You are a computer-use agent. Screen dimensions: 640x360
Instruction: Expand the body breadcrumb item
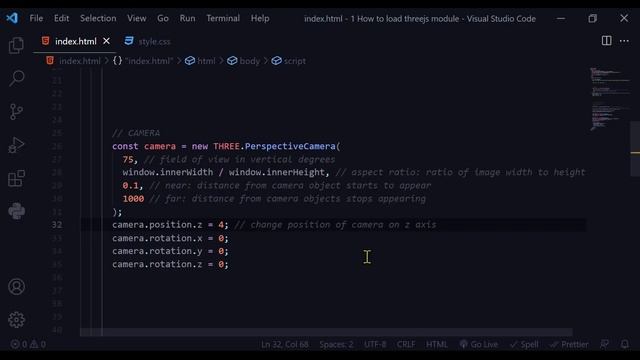(243, 61)
